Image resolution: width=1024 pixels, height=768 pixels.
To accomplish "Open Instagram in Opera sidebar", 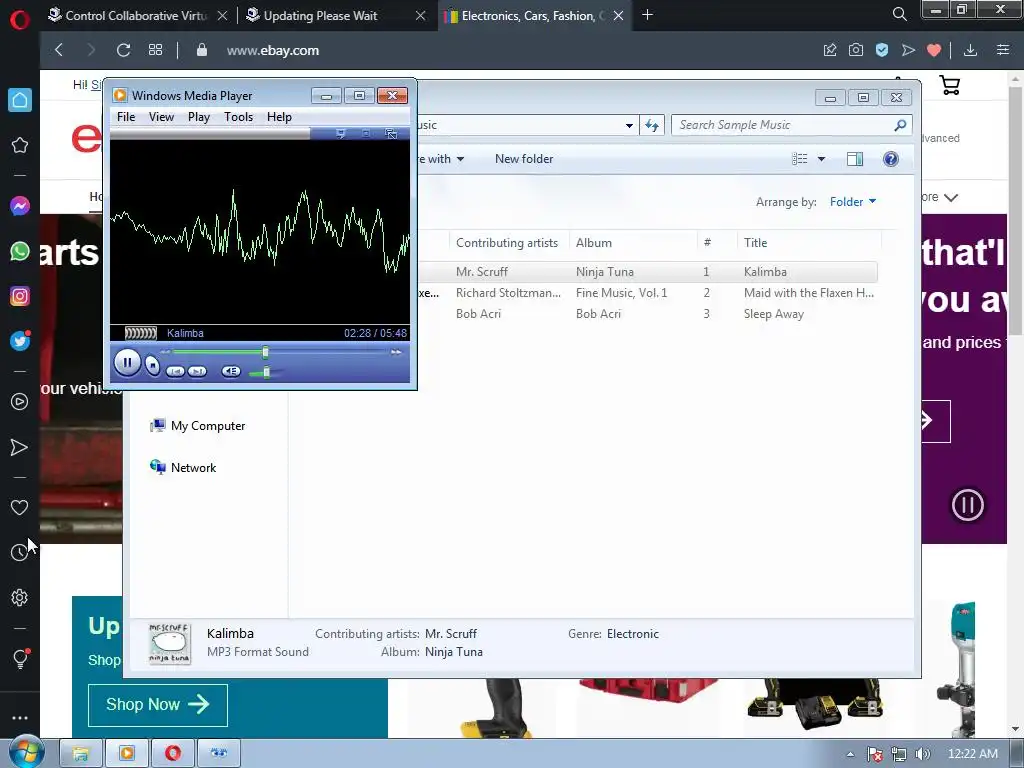I will (20, 296).
